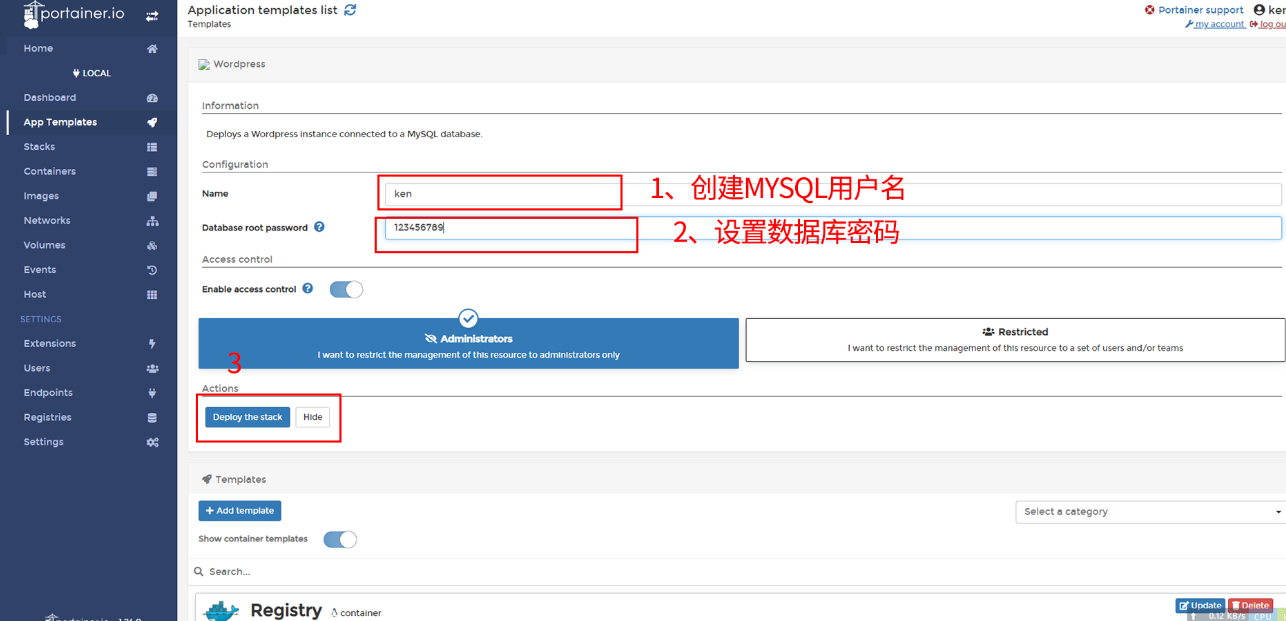The height and width of the screenshot is (621, 1286).
Task: Click the help icon beside Enable access control
Action: pos(308,289)
